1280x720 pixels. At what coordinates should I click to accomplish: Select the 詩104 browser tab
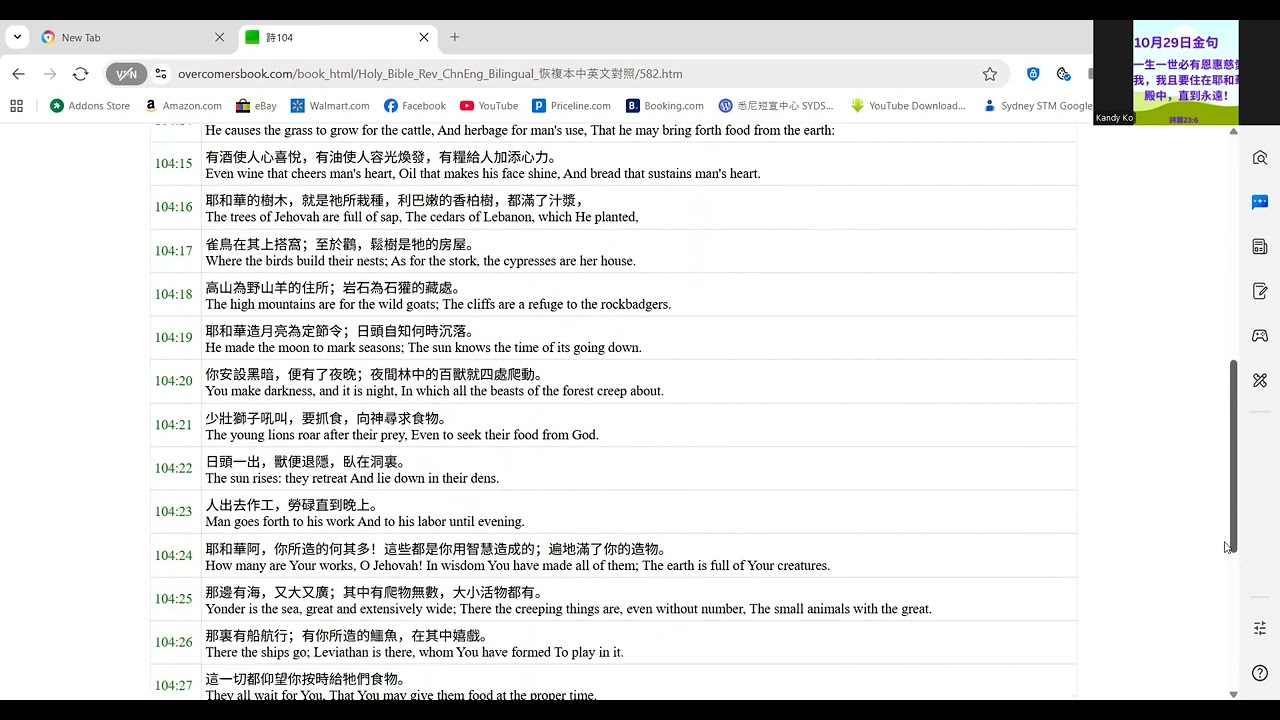point(337,37)
